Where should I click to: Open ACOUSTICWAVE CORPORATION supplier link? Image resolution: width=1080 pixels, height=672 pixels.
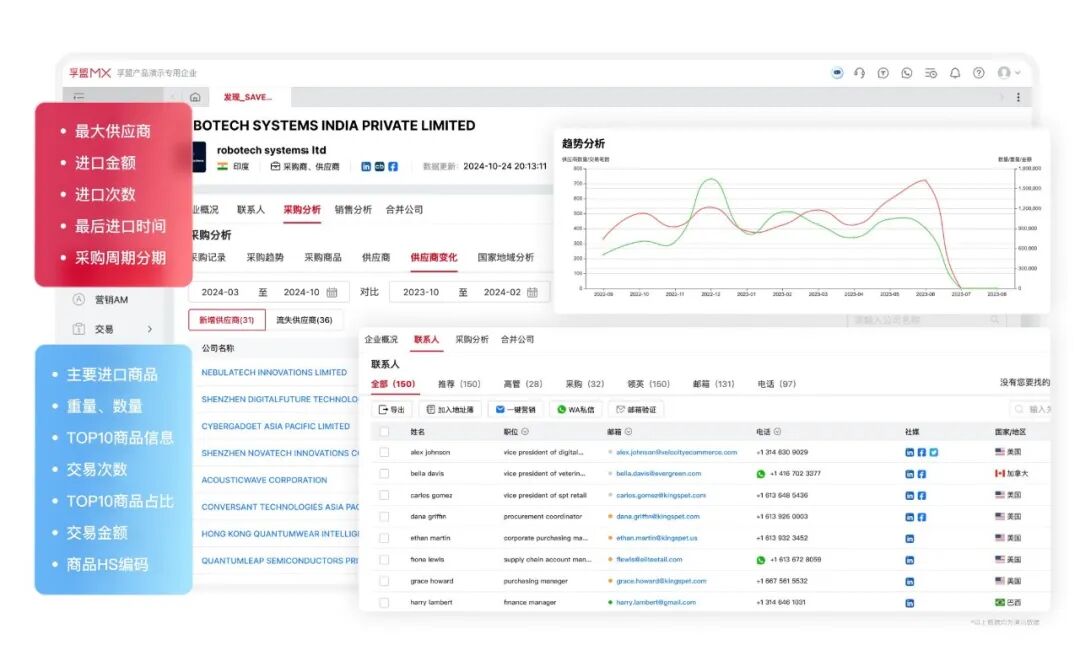(x=264, y=480)
